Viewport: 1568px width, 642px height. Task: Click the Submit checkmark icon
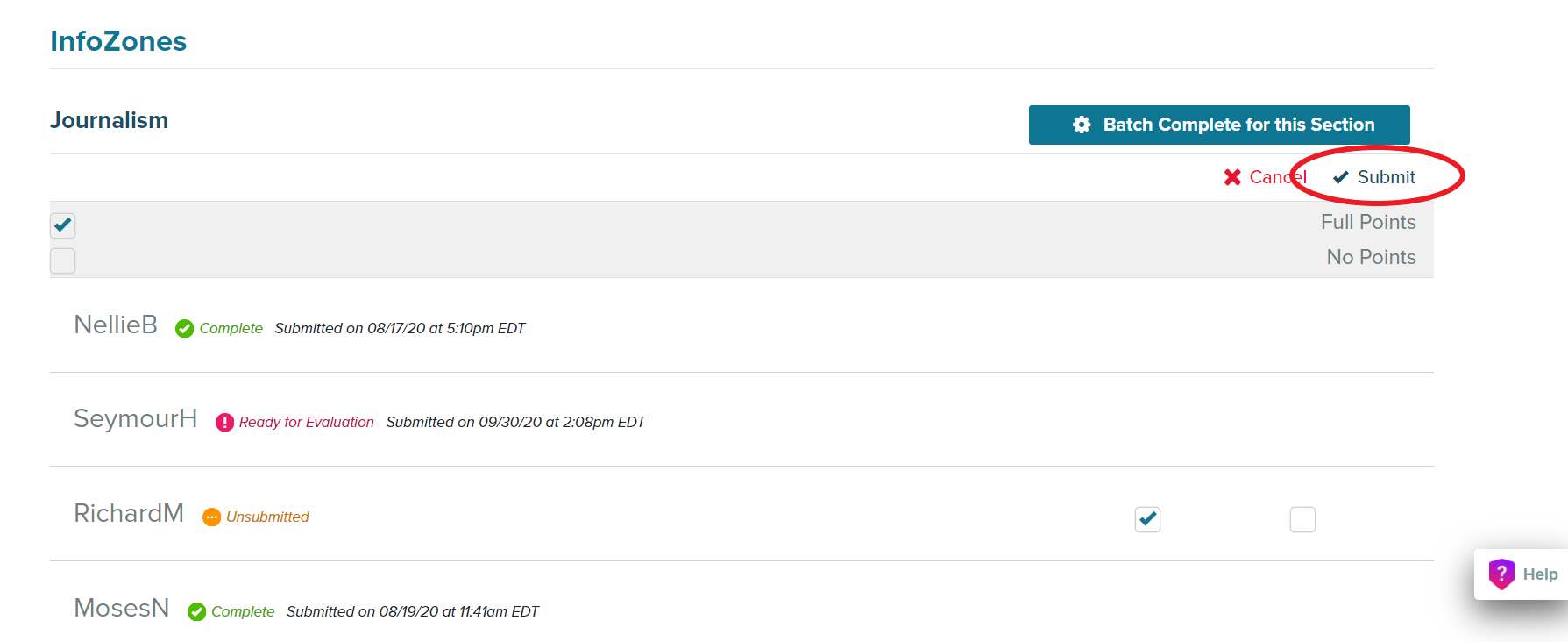1340,177
